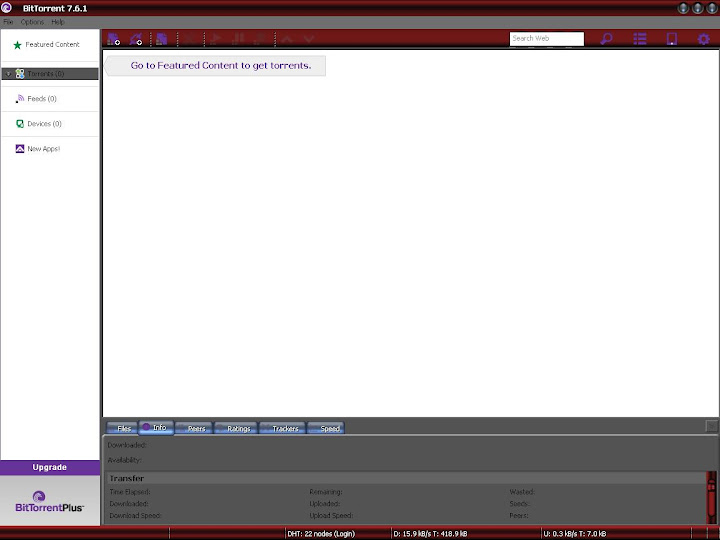Open the File menu

coord(8,22)
